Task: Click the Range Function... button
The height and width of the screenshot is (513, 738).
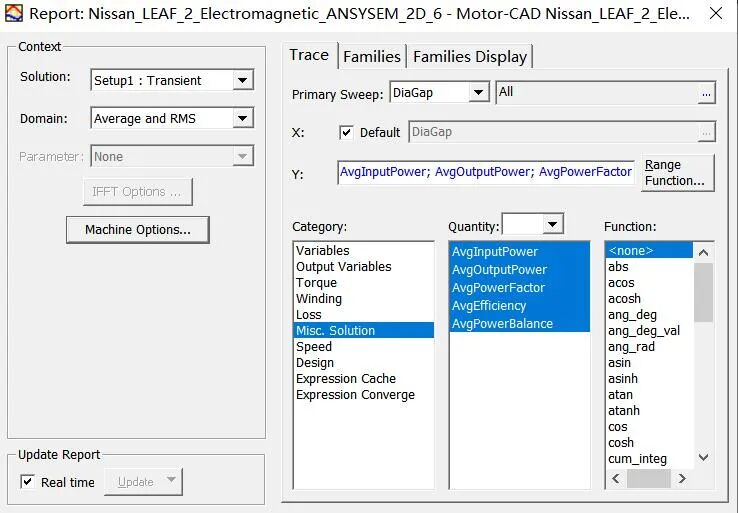Action: coord(677,173)
